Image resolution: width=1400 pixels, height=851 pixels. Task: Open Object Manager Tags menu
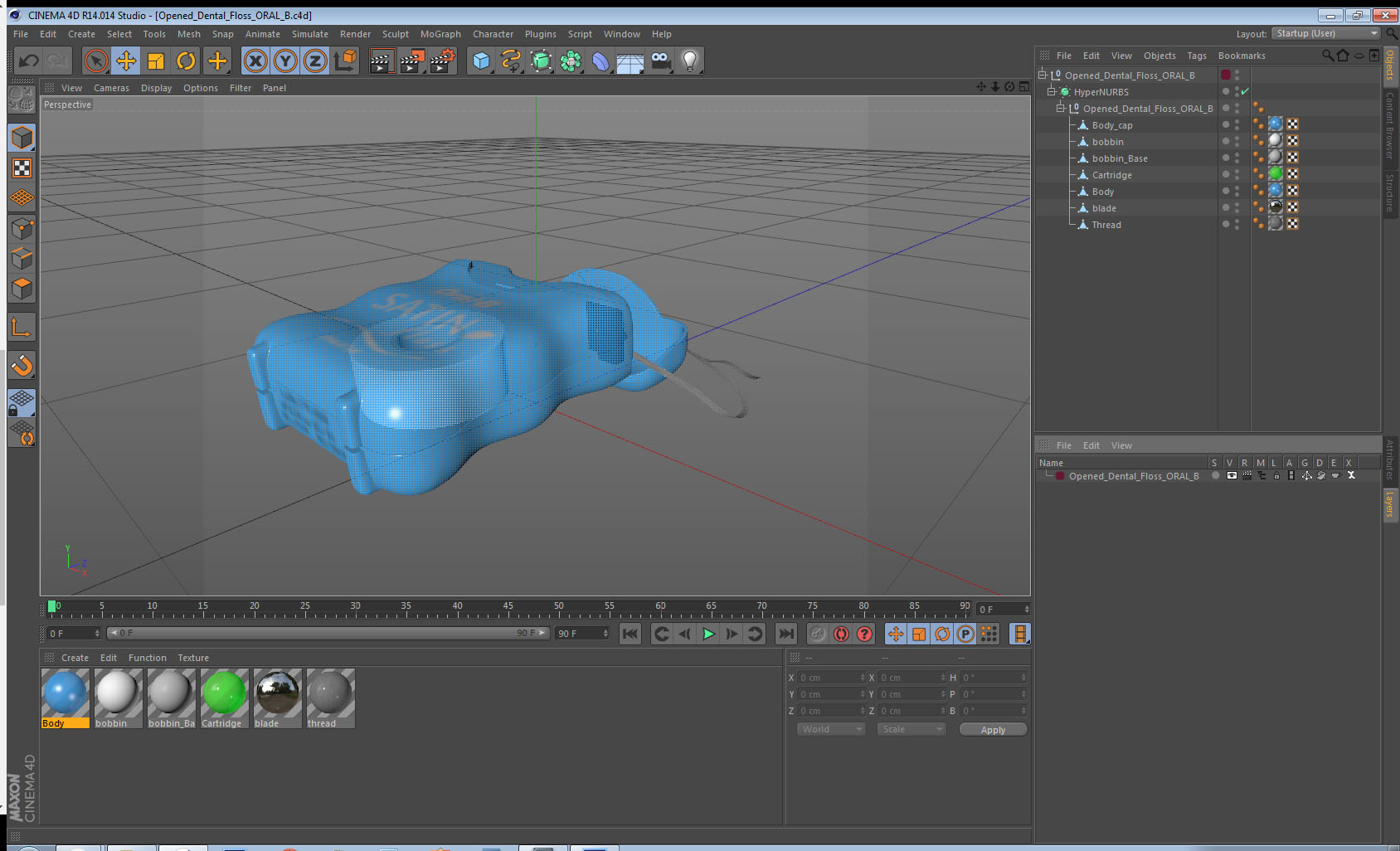tap(1197, 56)
